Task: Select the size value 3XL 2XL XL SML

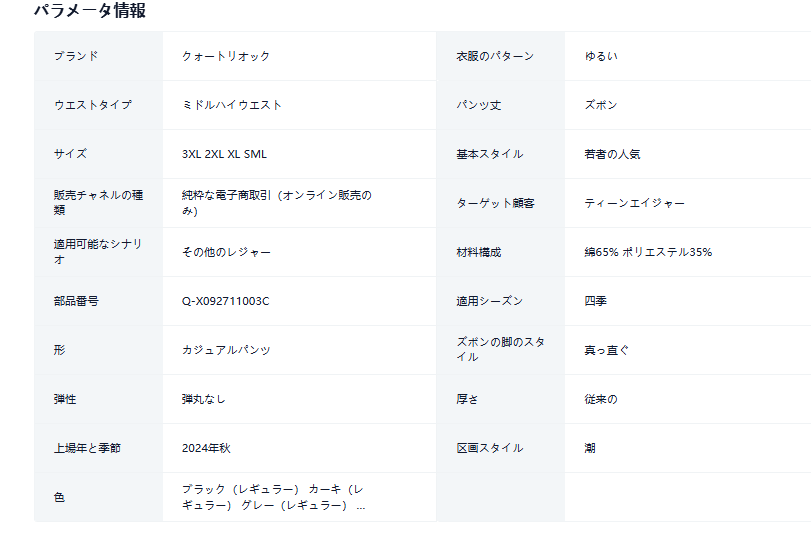Action: pos(224,154)
